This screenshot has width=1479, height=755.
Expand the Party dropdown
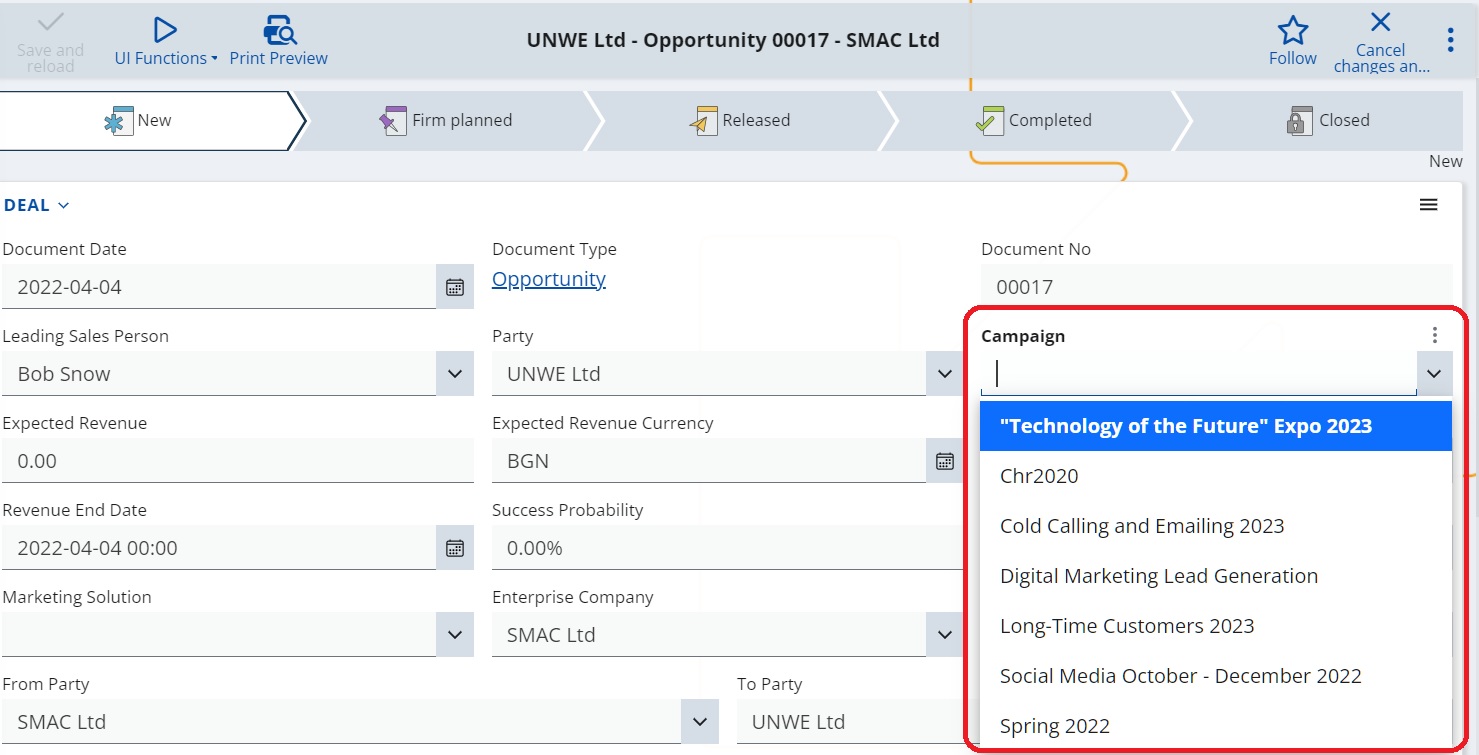945,374
